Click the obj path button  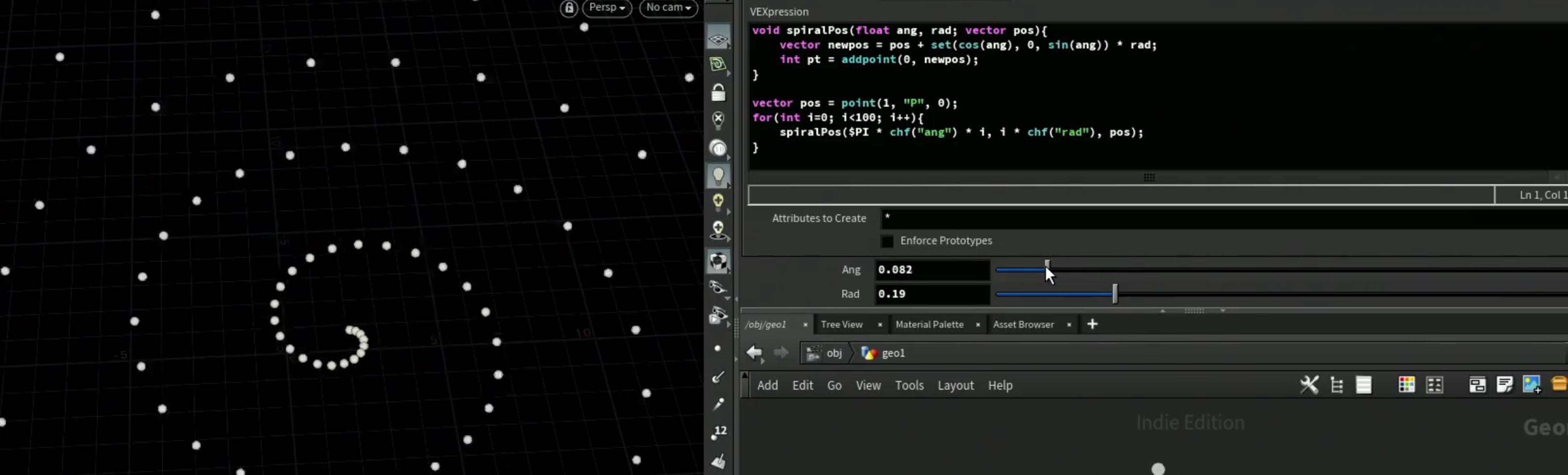[825, 353]
